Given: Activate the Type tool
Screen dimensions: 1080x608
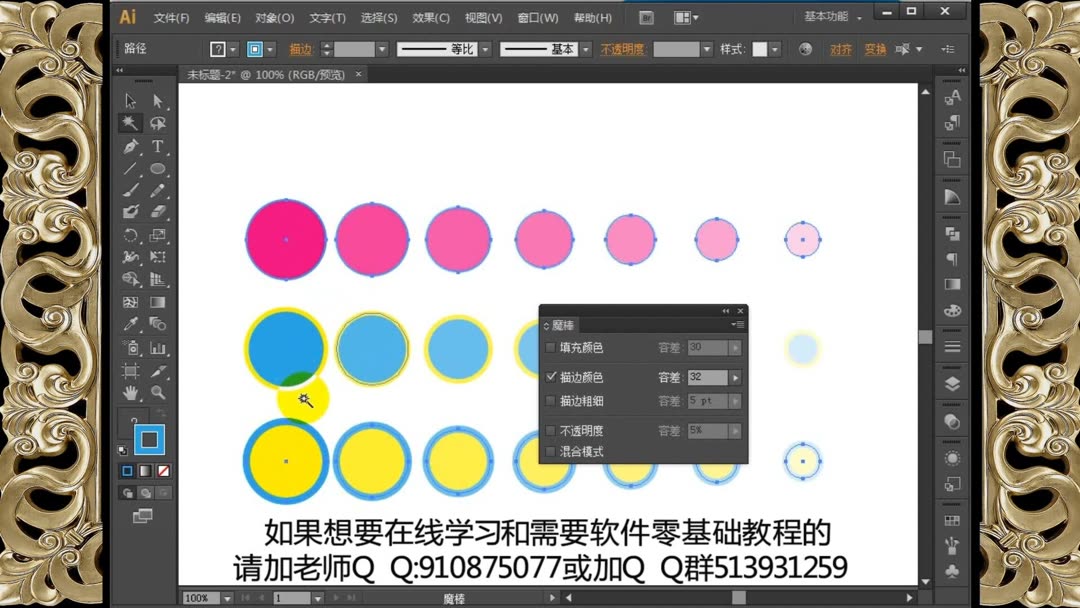Looking at the screenshot, I should tap(157, 146).
